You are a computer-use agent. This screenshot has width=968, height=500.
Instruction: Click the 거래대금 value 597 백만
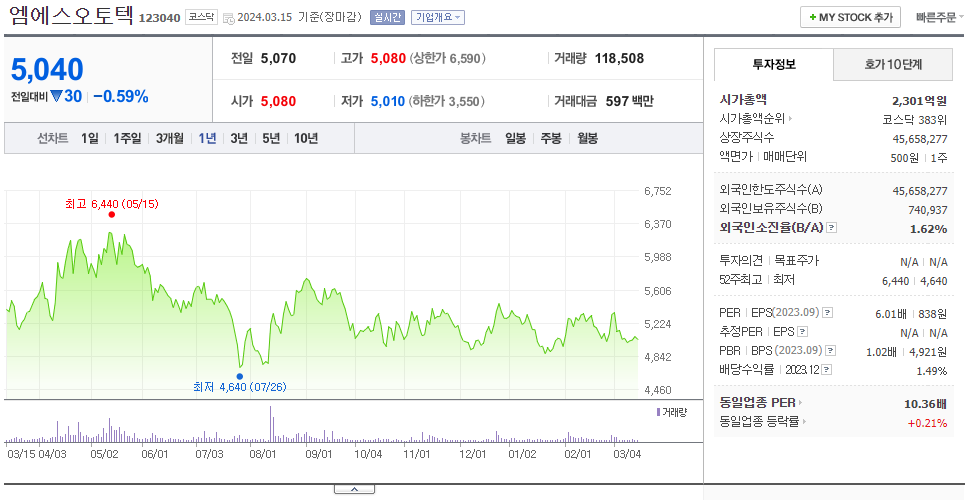tap(629, 101)
